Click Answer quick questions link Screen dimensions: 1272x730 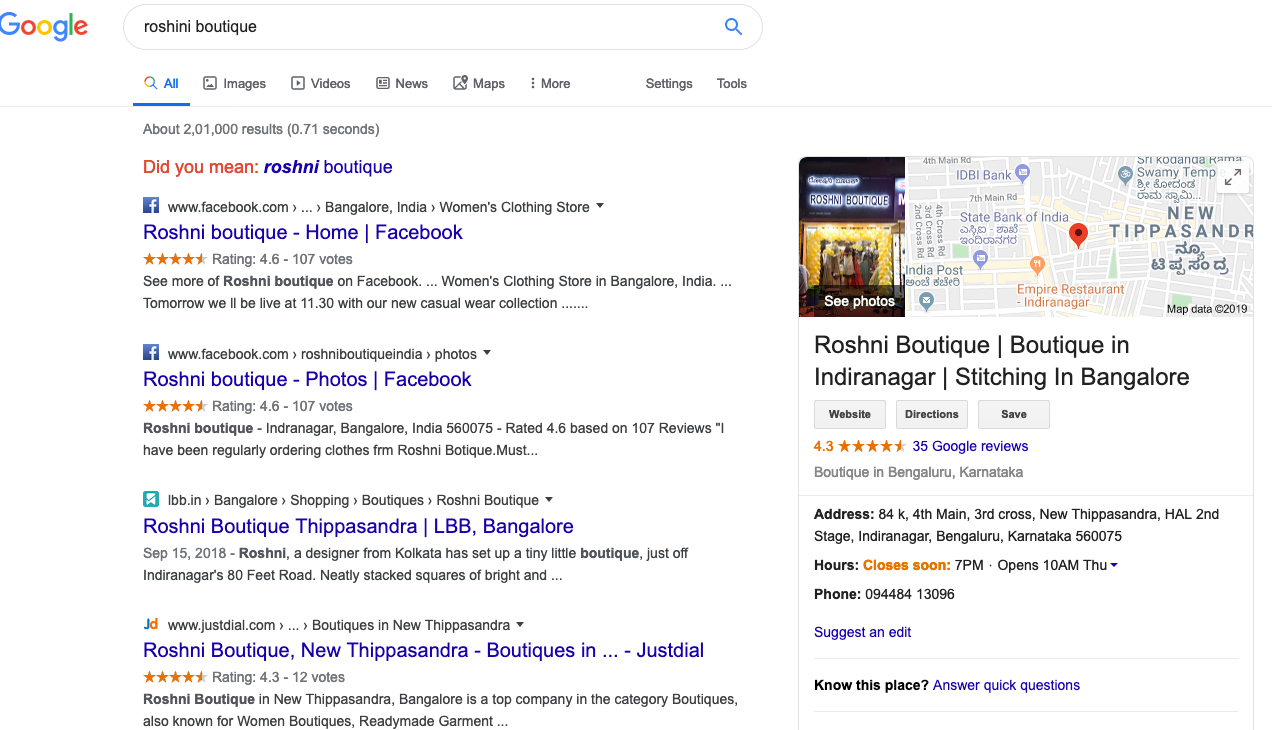[x=1006, y=685]
